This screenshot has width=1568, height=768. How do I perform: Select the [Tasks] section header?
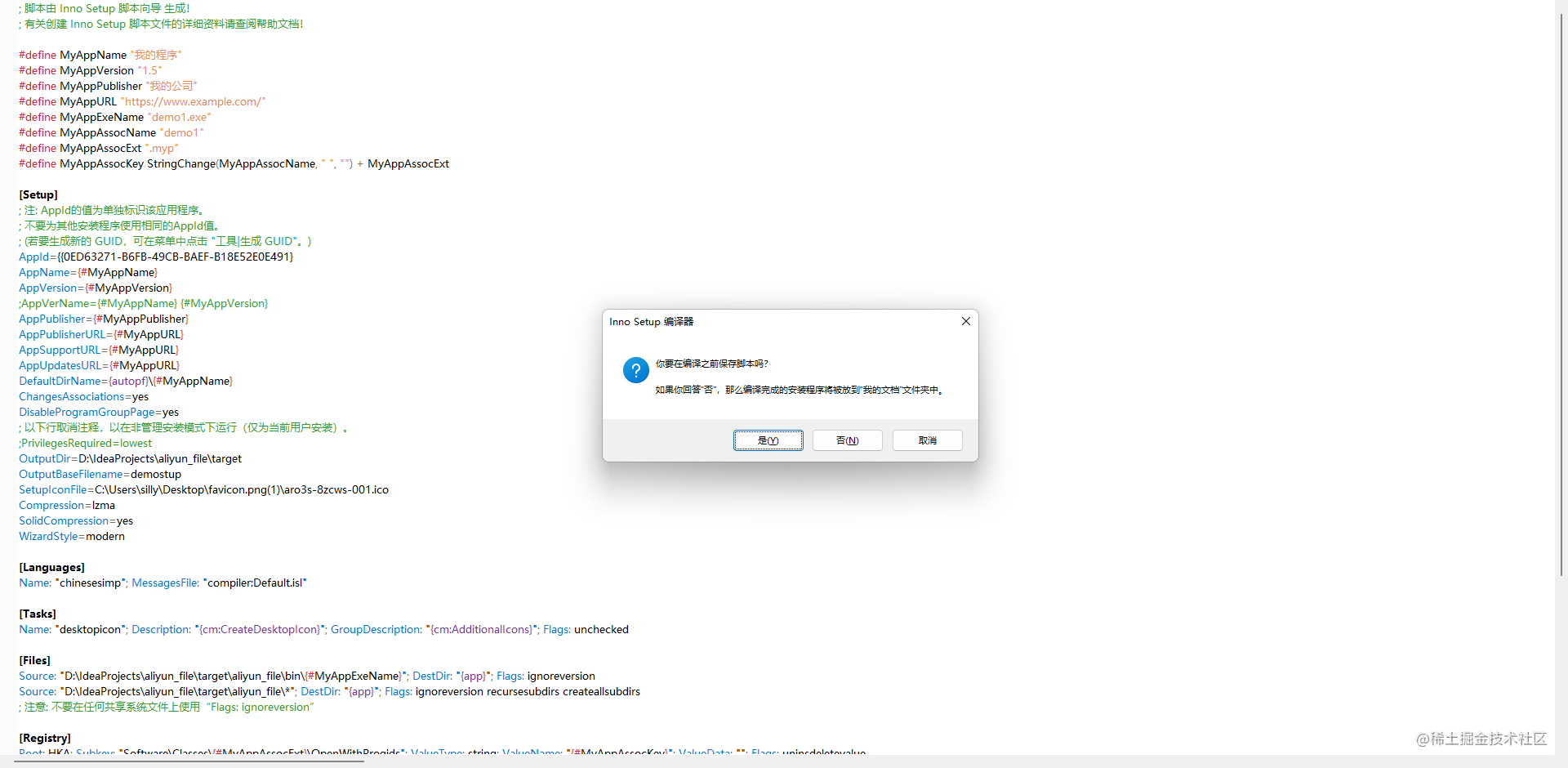click(x=37, y=614)
